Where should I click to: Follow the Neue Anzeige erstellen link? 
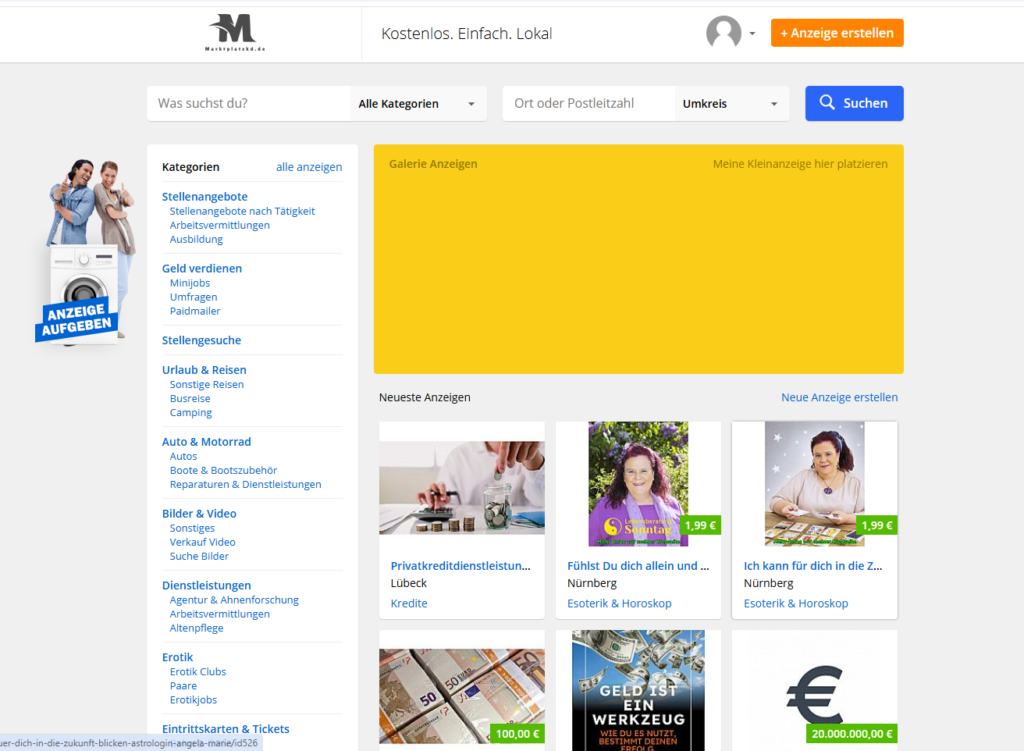pos(839,397)
